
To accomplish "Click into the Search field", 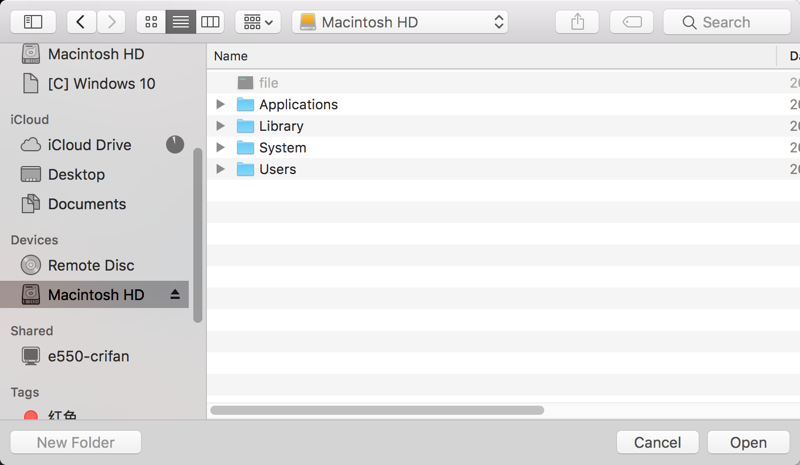I will [727, 22].
